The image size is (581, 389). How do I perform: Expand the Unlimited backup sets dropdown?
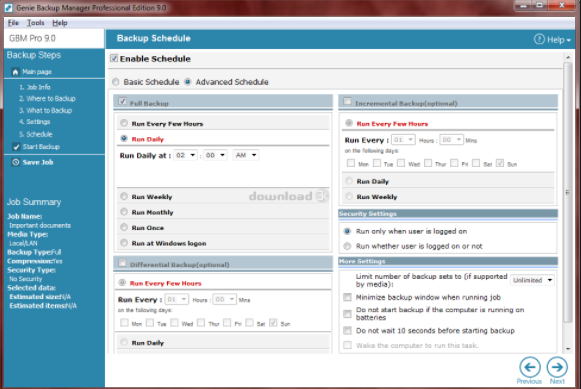(532, 280)
